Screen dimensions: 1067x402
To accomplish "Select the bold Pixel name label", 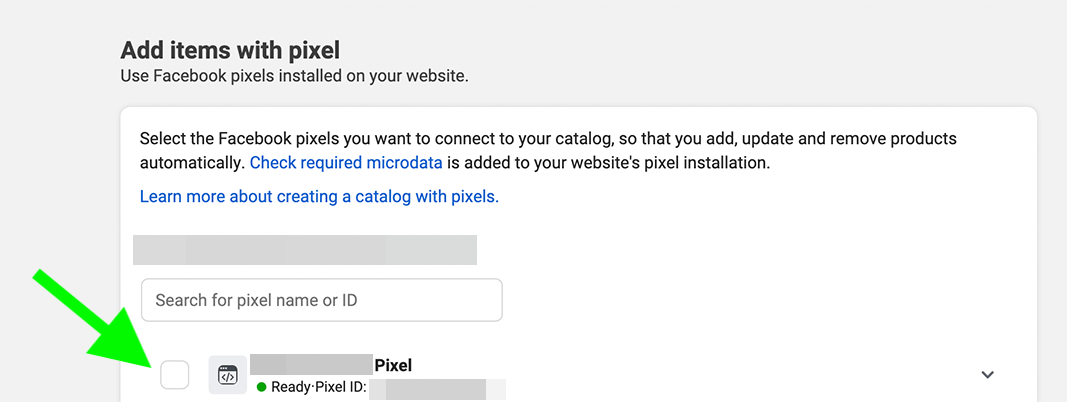I will click(x=393, y=365).
